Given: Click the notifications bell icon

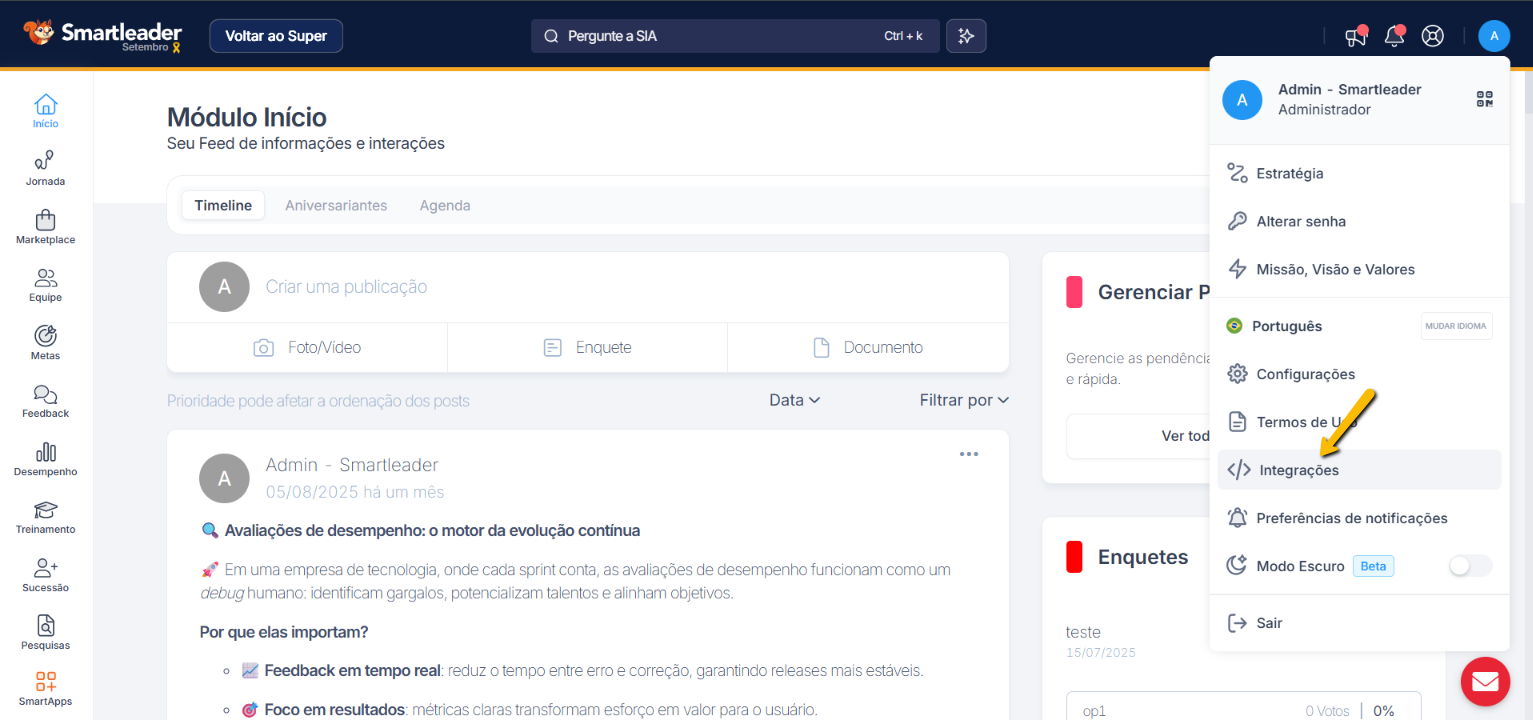Looking at the screenshot, I should pyautogui.click(x=1394, y=36).
